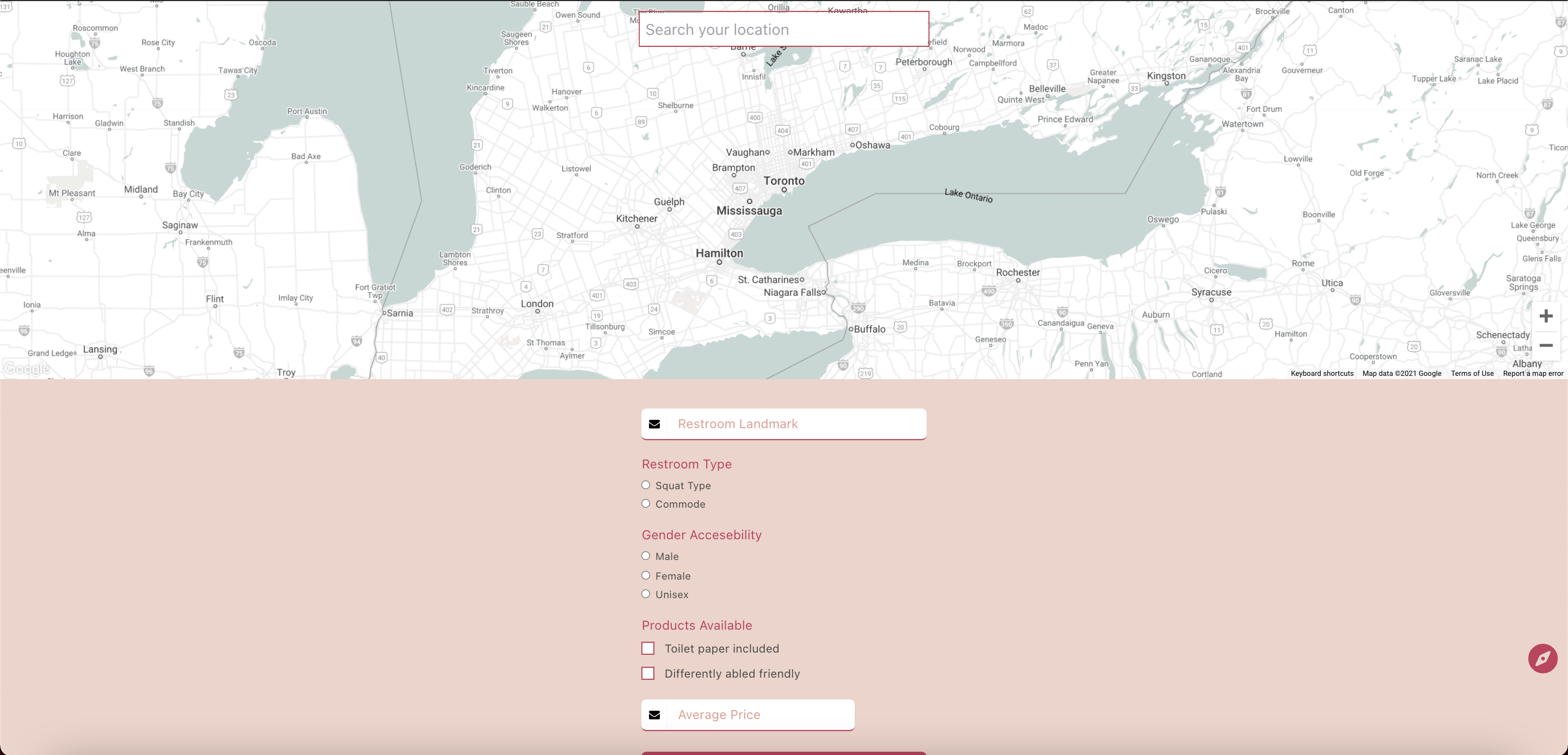Open Keyboard shortcuts on the map
This screenshot has width=1568, height=755.
coord(1321,374)
